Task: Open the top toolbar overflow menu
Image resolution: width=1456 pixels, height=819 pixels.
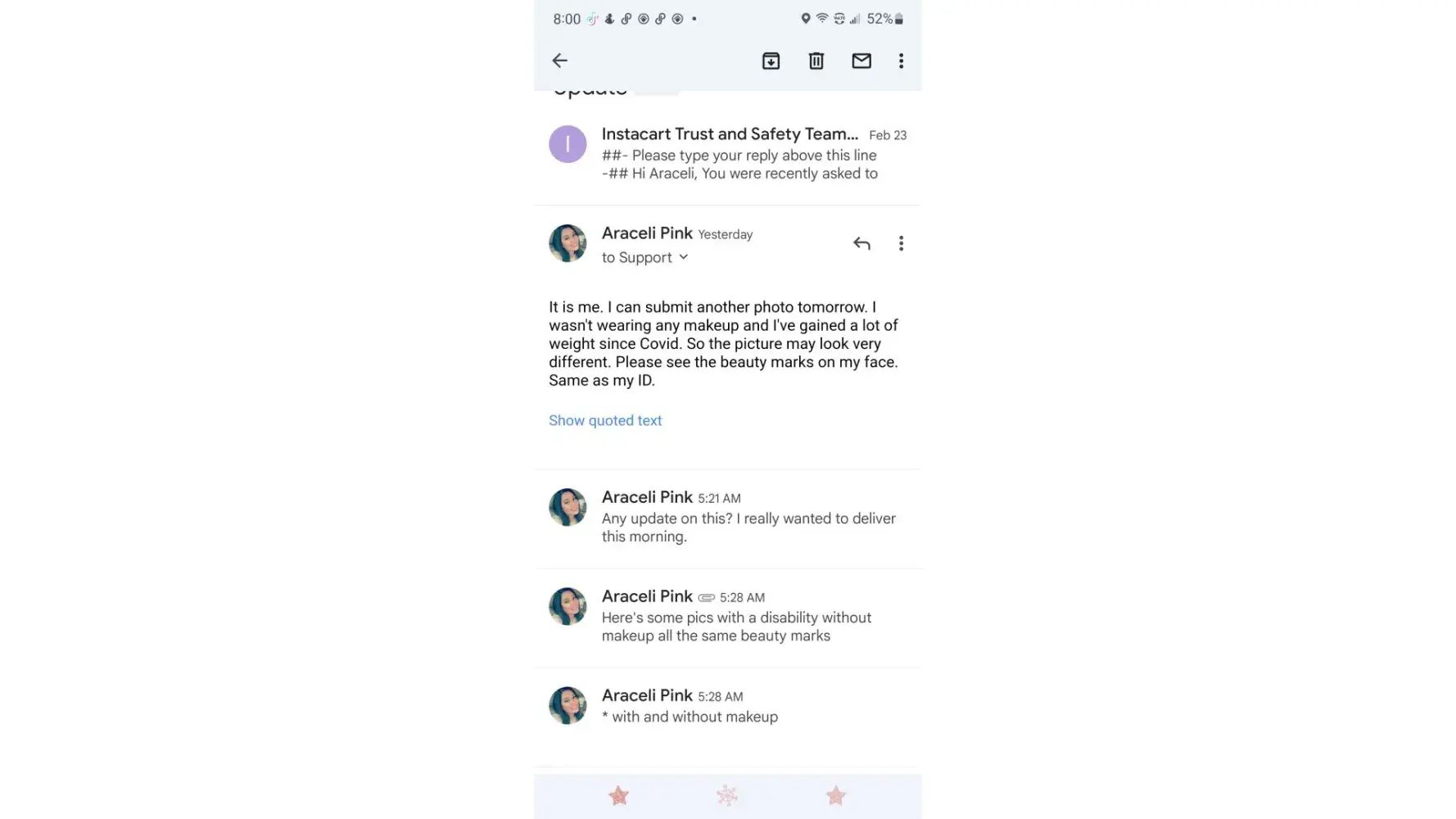Action: tap(901, 61)
